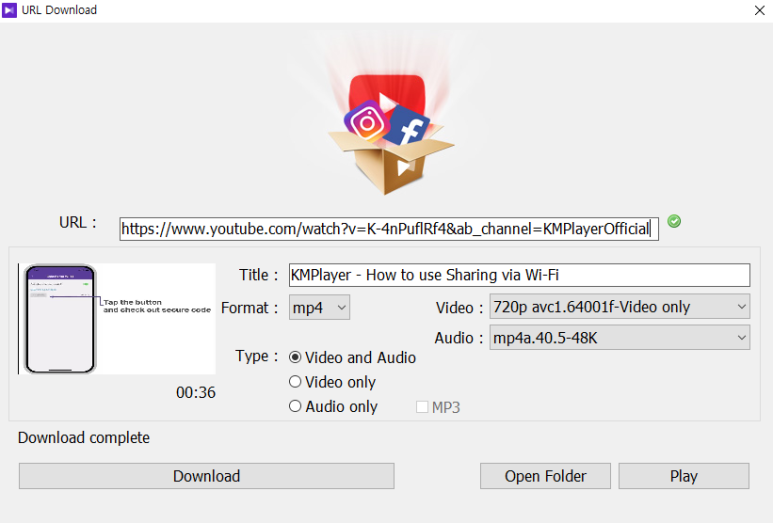The height and width of the screenshot is (523, 773).
Task: Click the green URL valid checkmark icon
Action: click(x=674, y=221)
